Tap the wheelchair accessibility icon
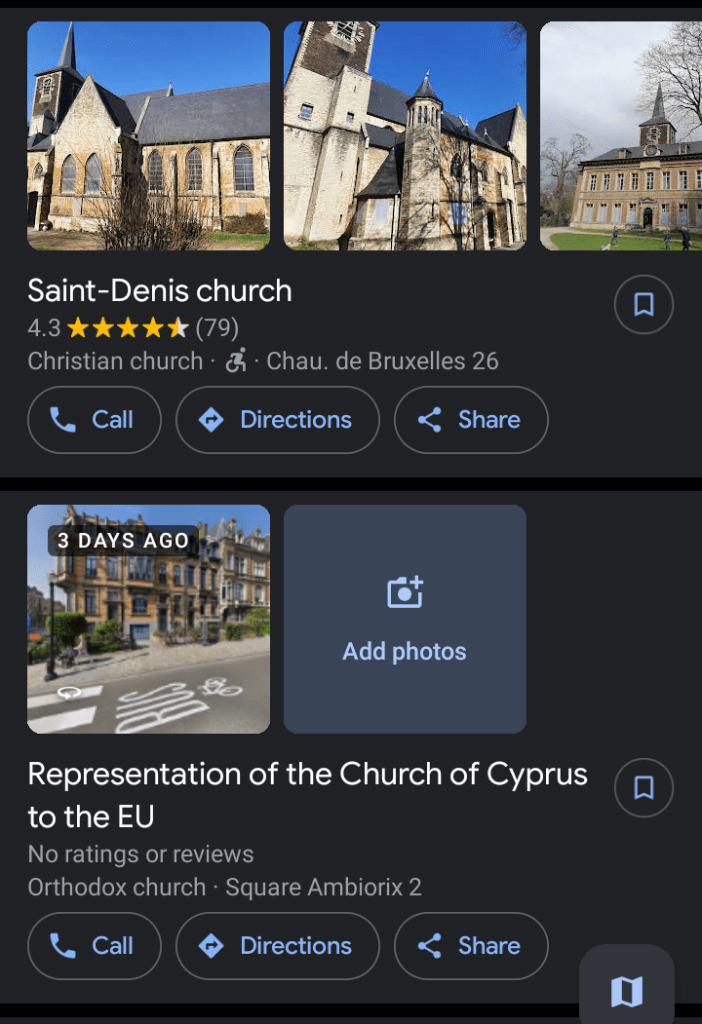This screenshot has width=702, height=1024. 235,361
